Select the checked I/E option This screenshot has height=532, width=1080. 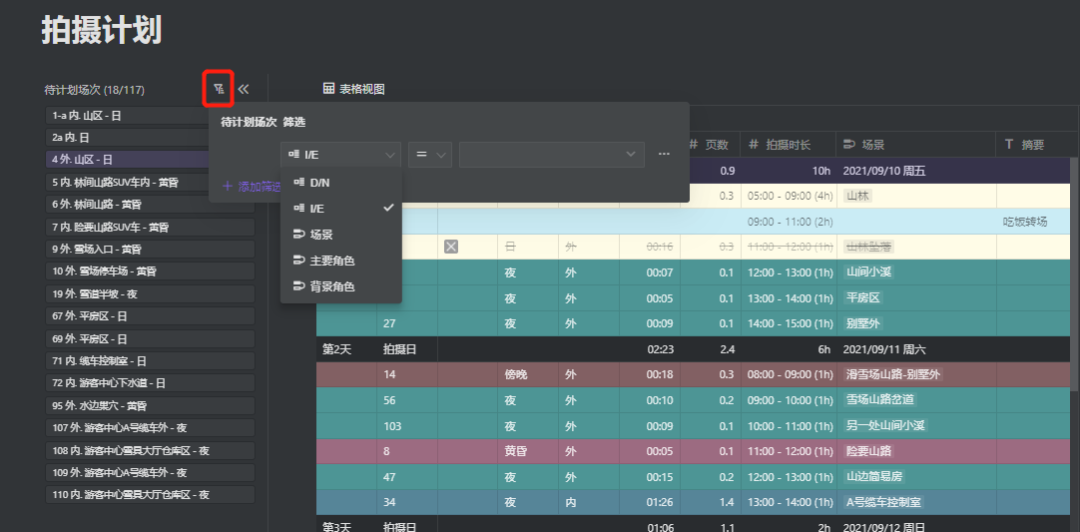point(340,209)
